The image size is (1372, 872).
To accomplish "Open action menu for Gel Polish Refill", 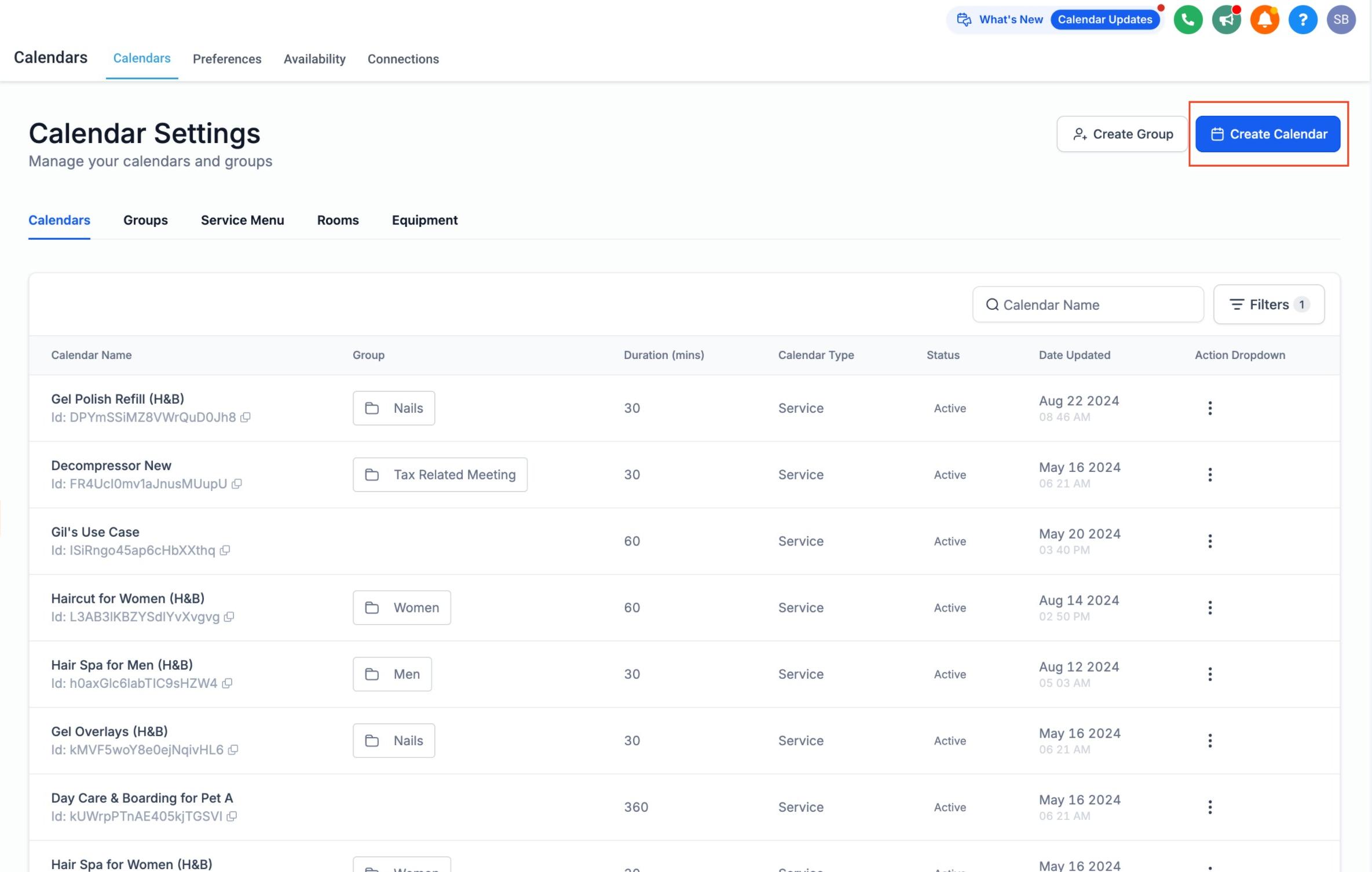I will (1210, 408).
